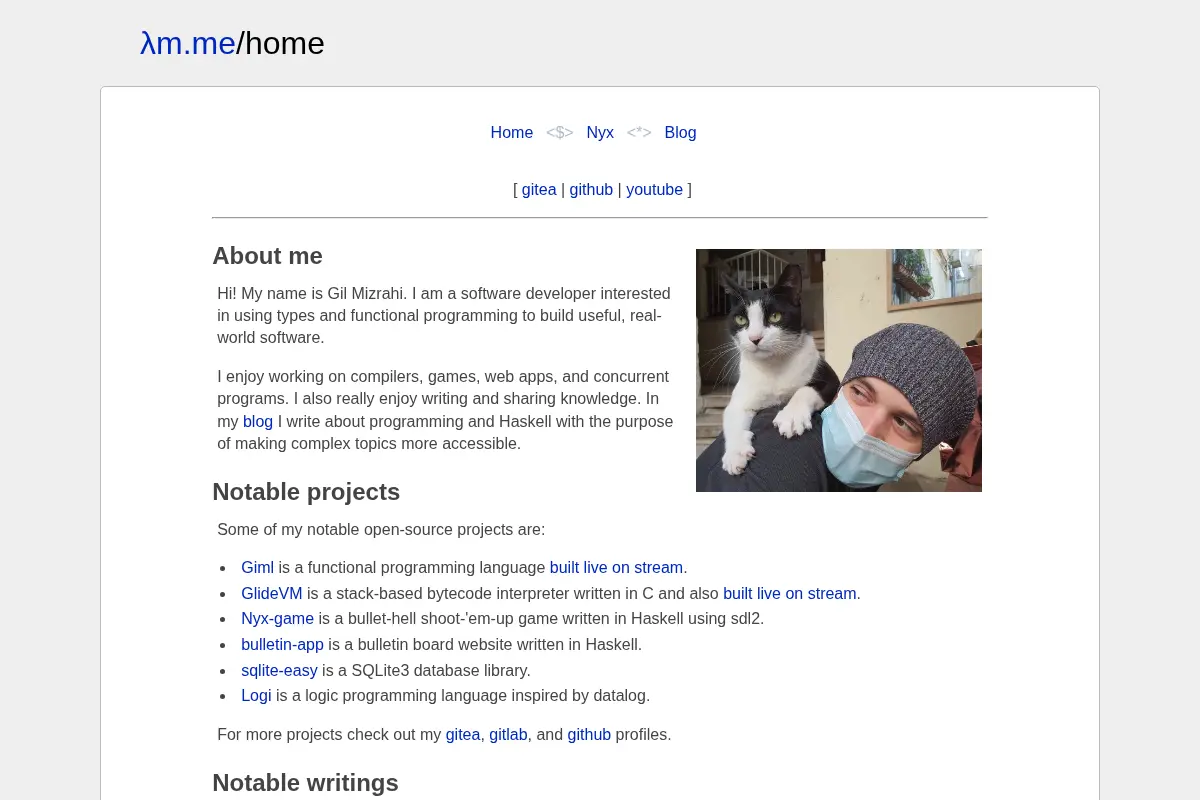Open the youtube link in header
The height and width of the screenshot is (800, 1200).
654,190
